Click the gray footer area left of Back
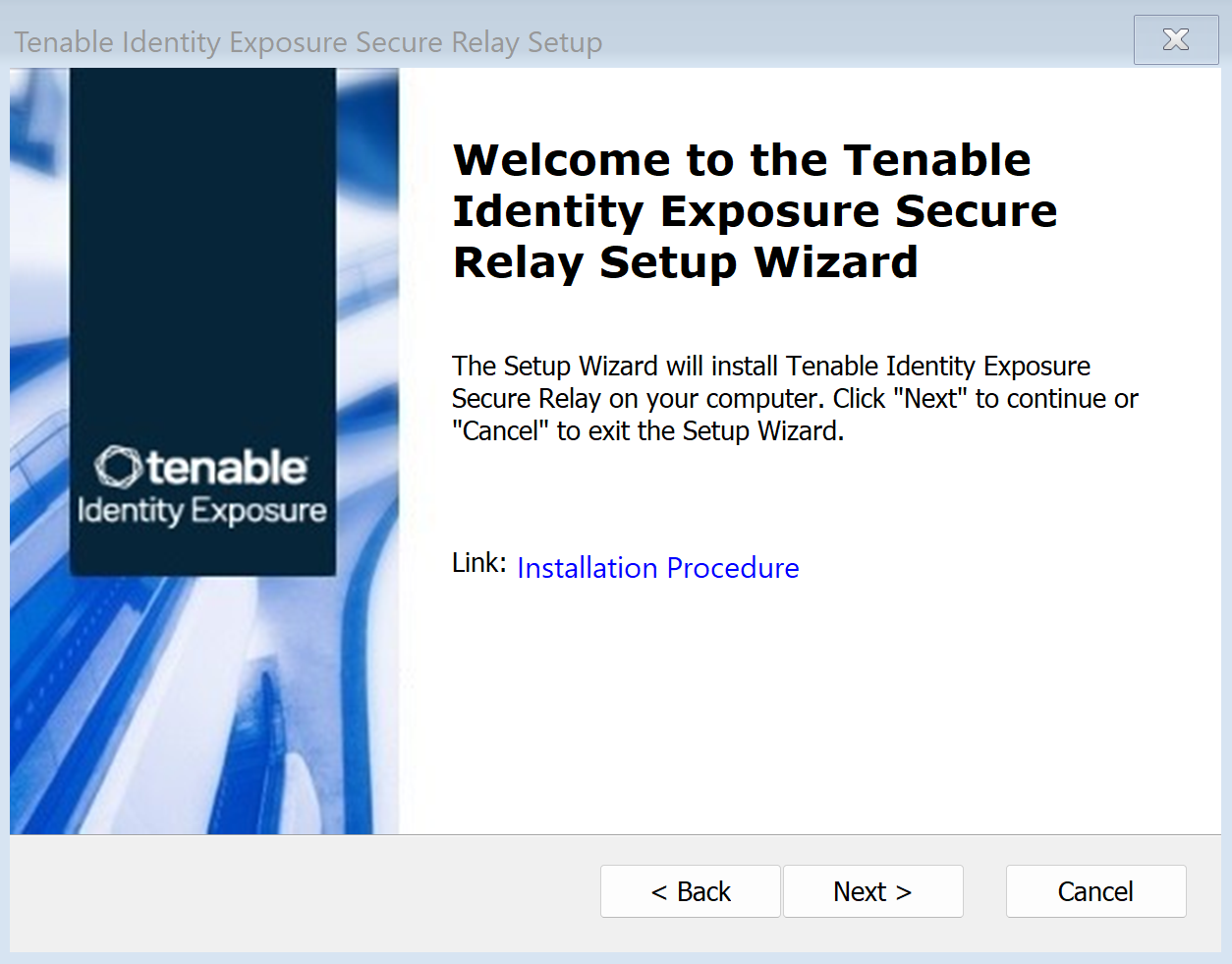 295,891
